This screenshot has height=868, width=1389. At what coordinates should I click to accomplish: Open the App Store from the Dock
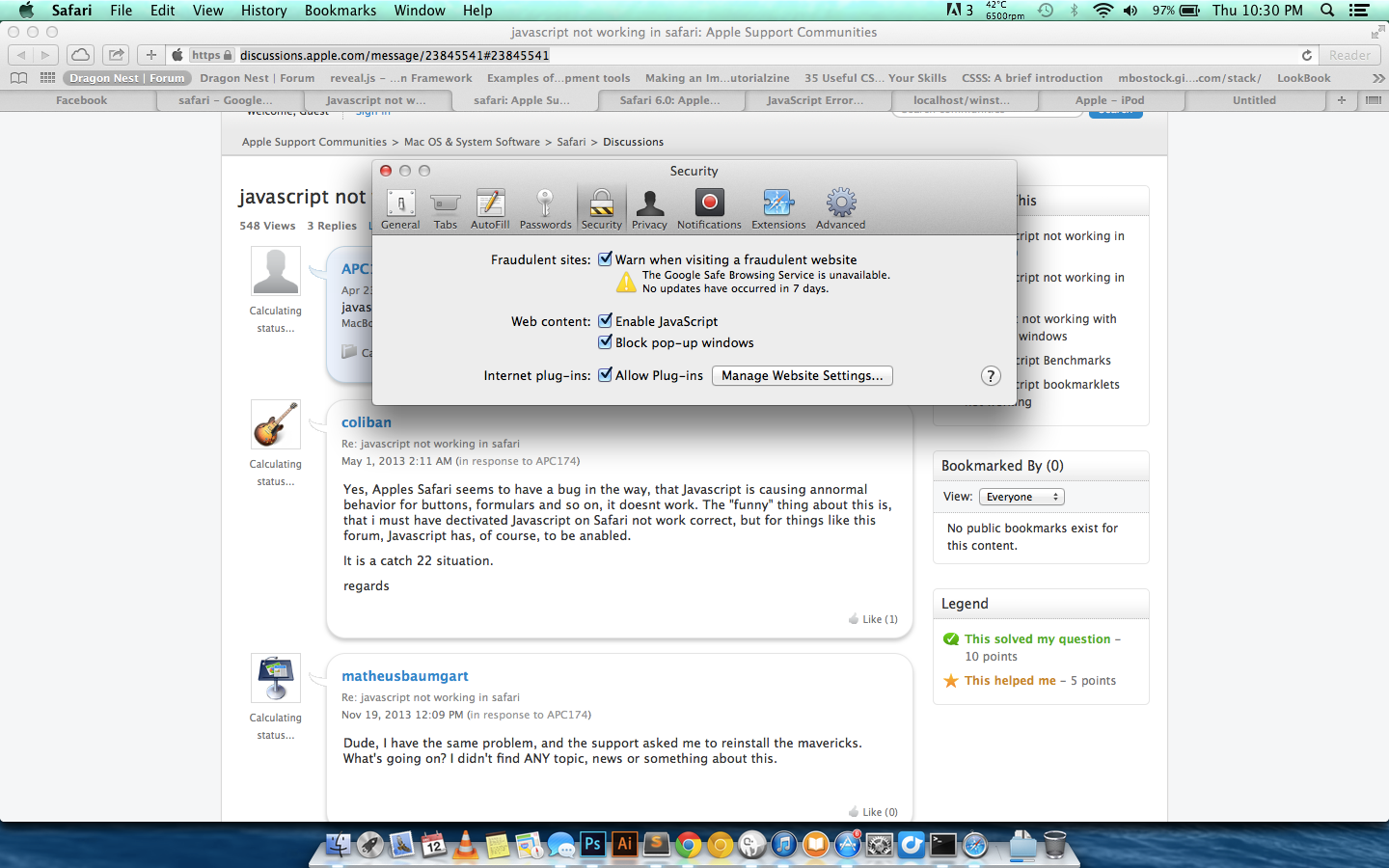click(x=847, y=846)
